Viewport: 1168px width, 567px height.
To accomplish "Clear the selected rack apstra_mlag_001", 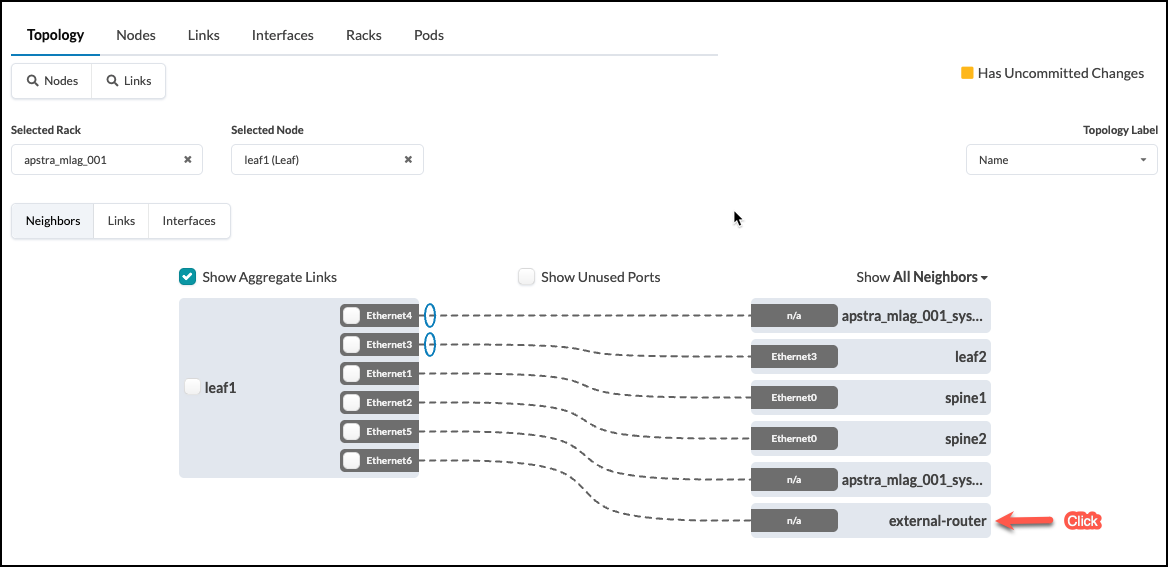I will pos(187,160).
